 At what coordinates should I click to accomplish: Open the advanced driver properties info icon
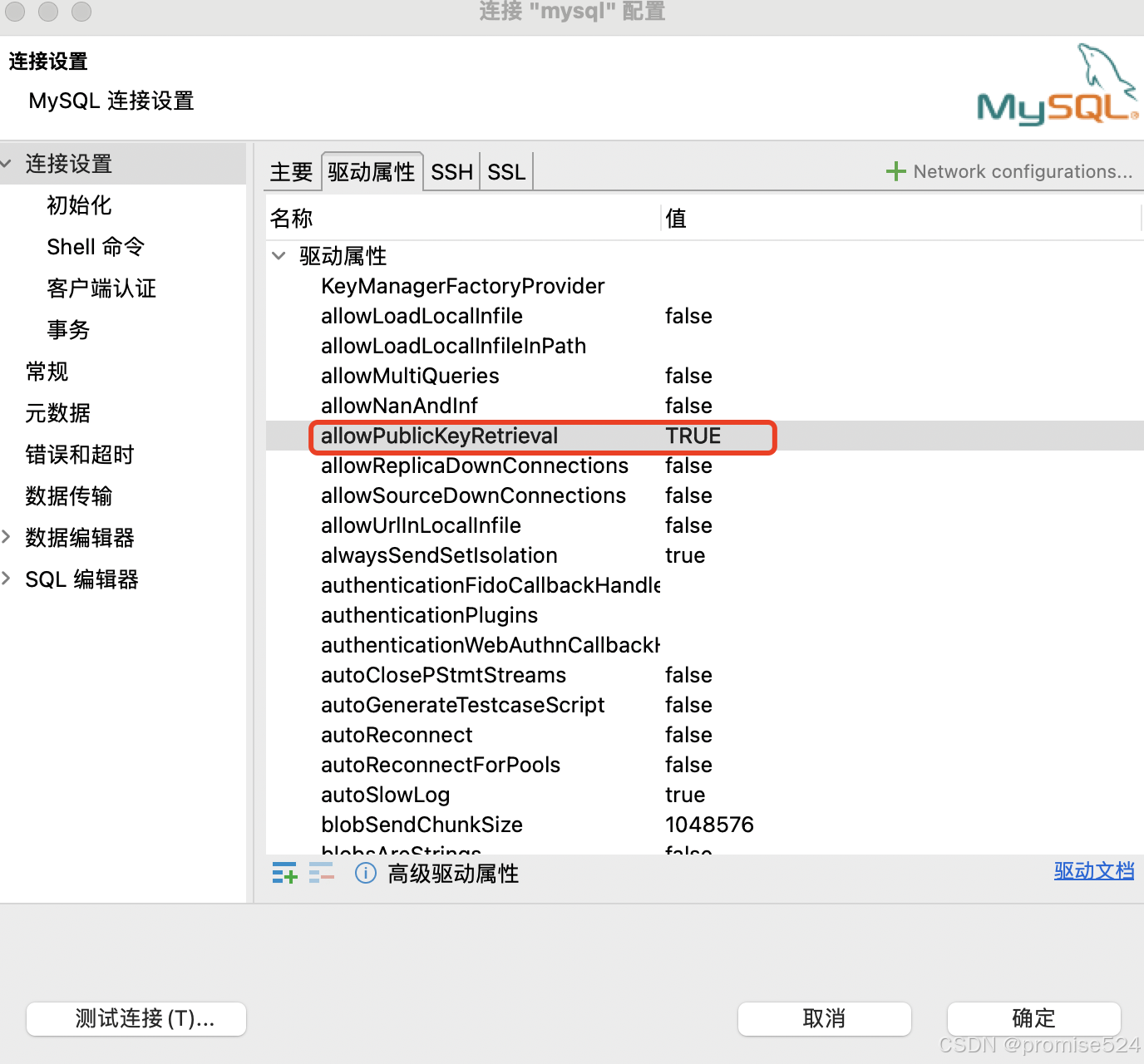click(366, 873)
